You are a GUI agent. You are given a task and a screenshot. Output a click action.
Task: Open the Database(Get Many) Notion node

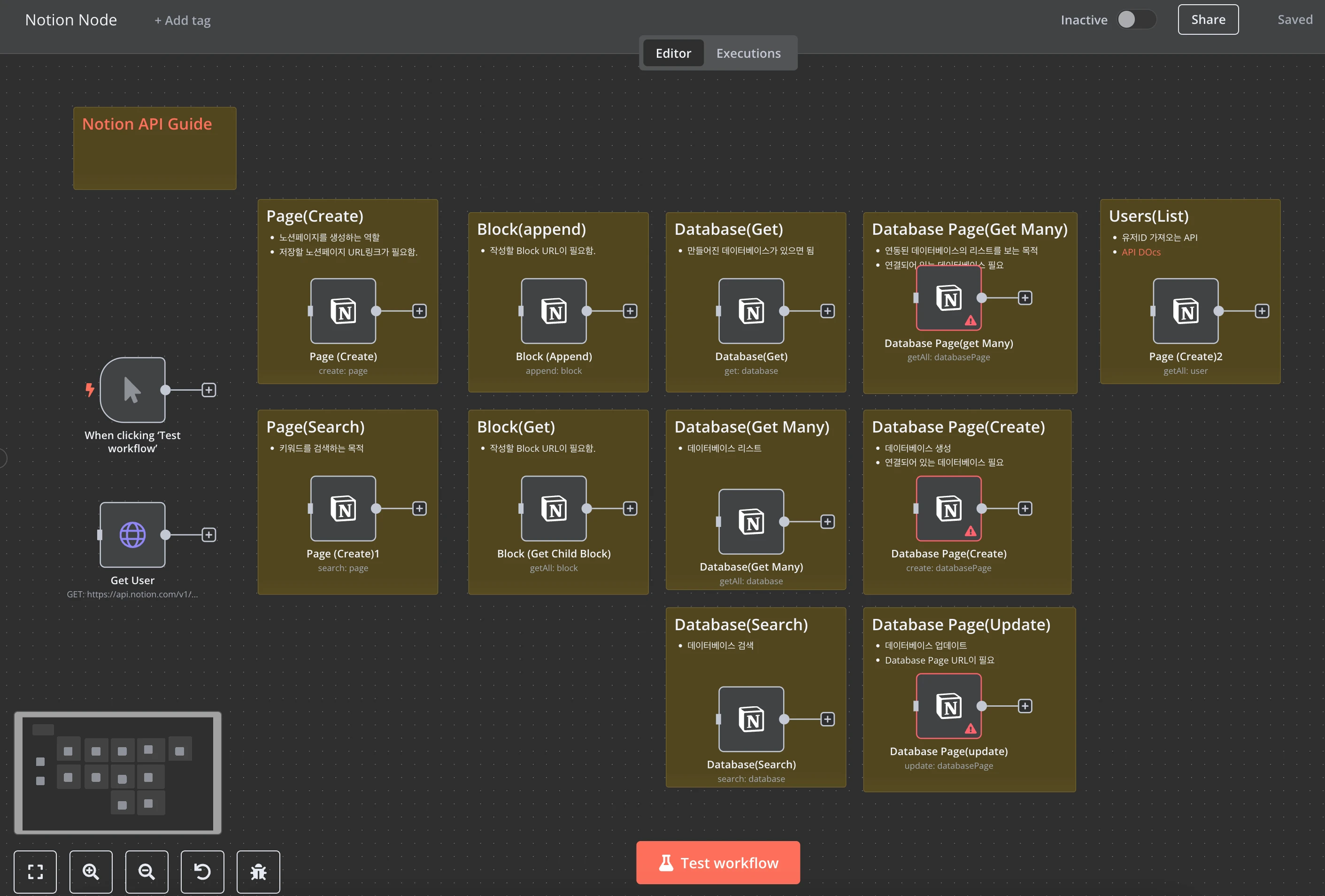point(751,521)
